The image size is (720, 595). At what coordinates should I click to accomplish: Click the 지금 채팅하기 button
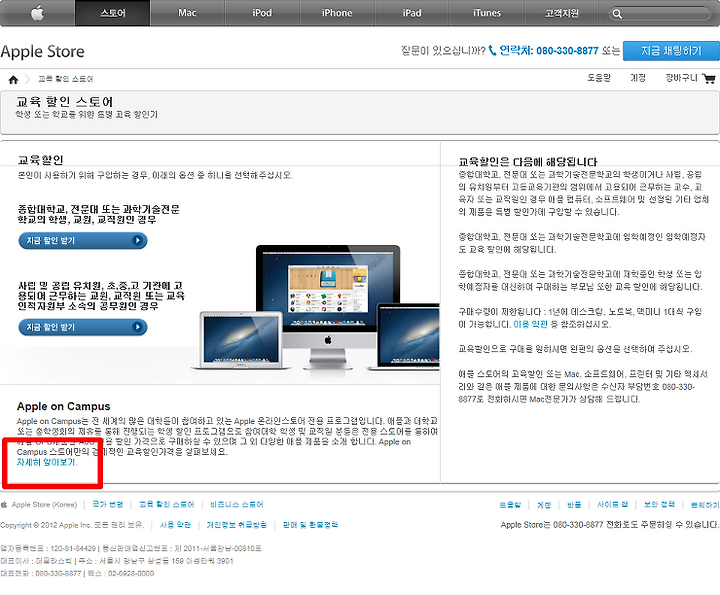coord(671,51)
